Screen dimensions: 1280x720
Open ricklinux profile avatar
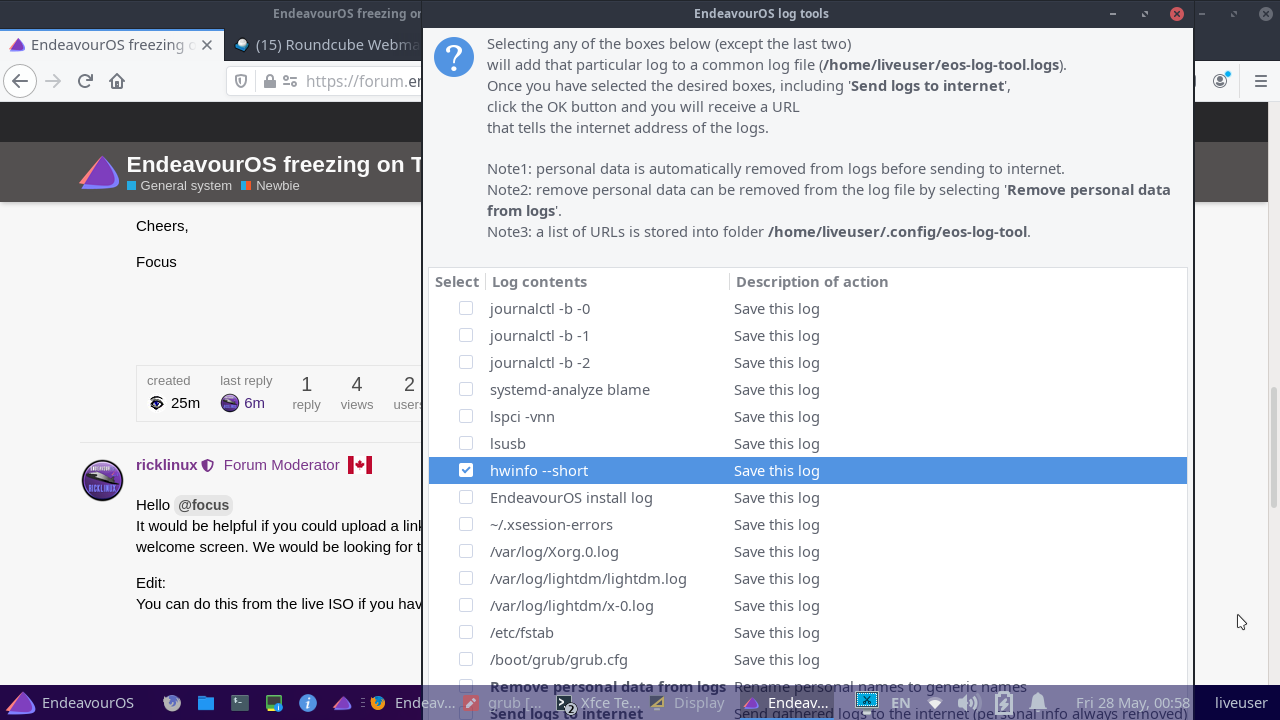point(102,481)
